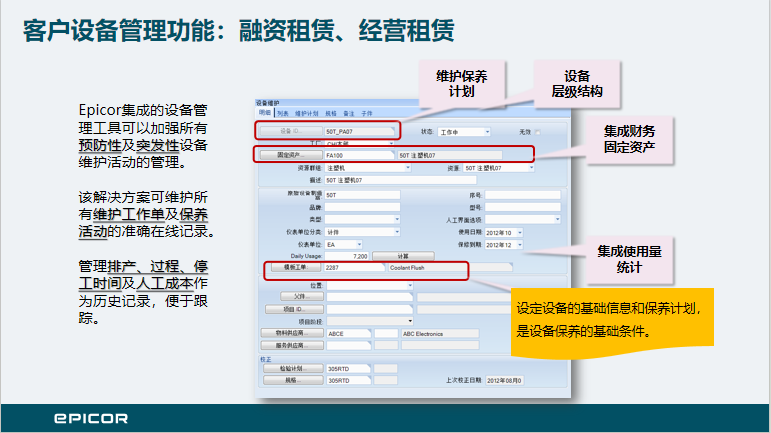The width and height of the screenshot is (771, 433).
Task: Toggle the 无效 checkbox
Action: [537, 132]
